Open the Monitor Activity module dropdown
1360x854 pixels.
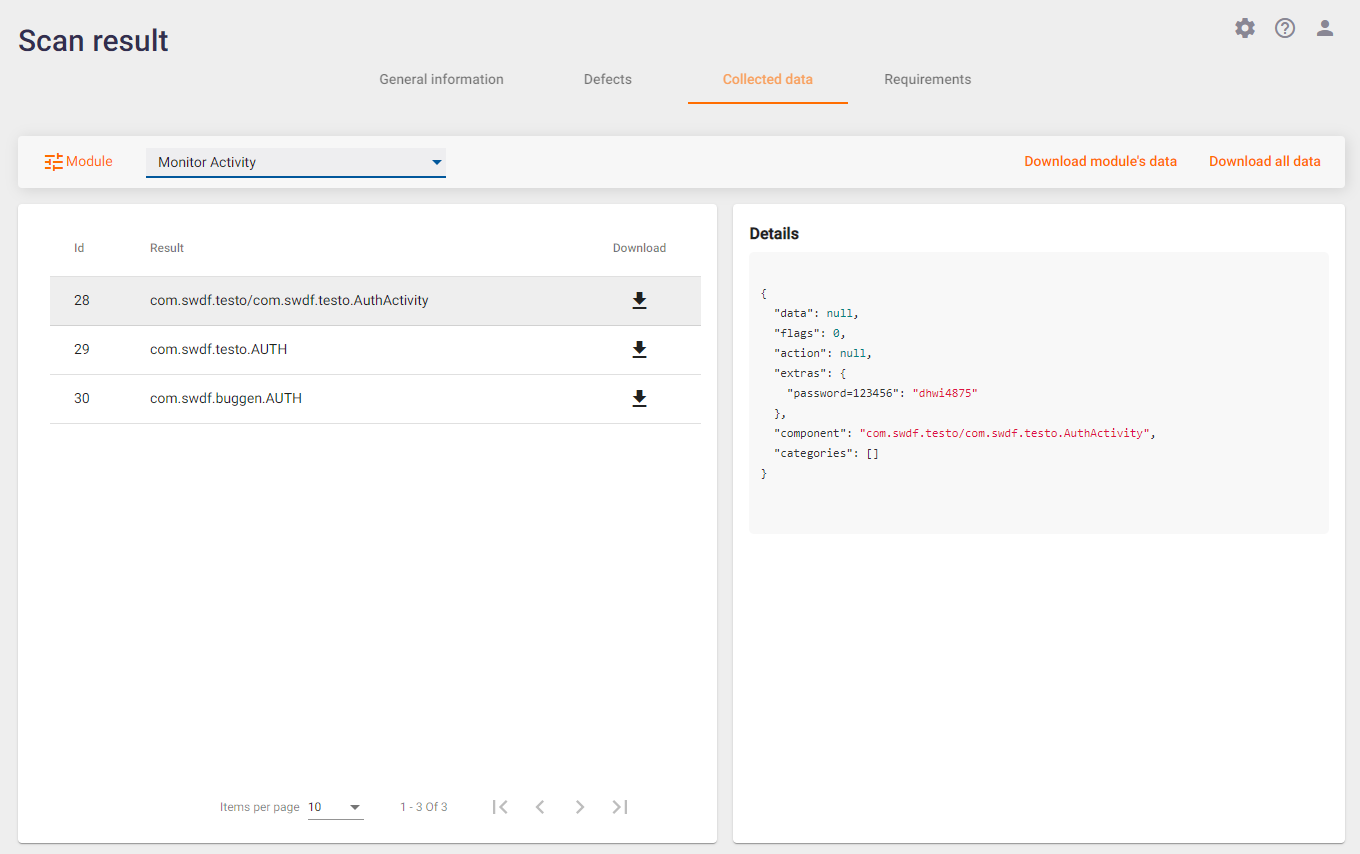coord(296,162)
